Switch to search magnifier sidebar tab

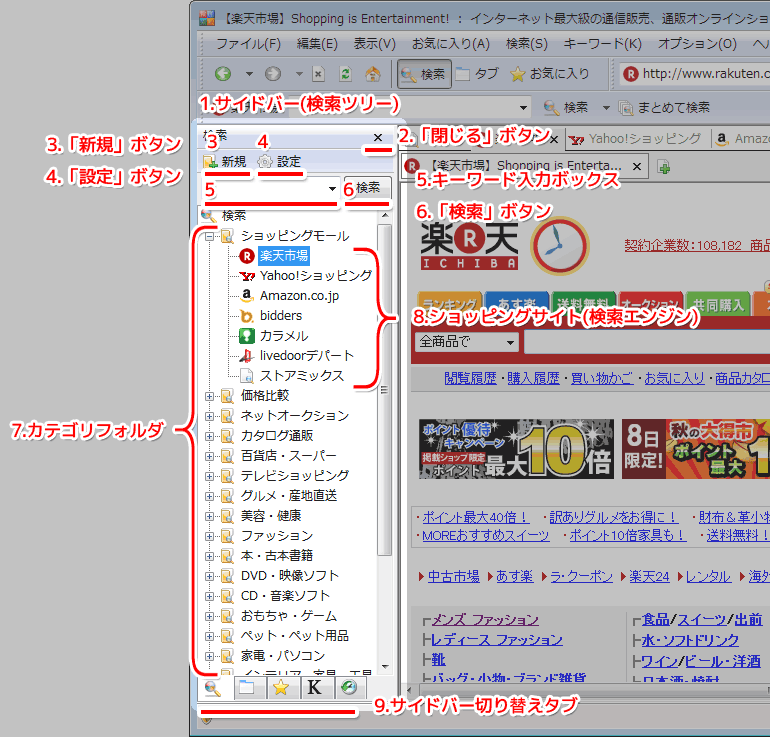tap(212, 688)
